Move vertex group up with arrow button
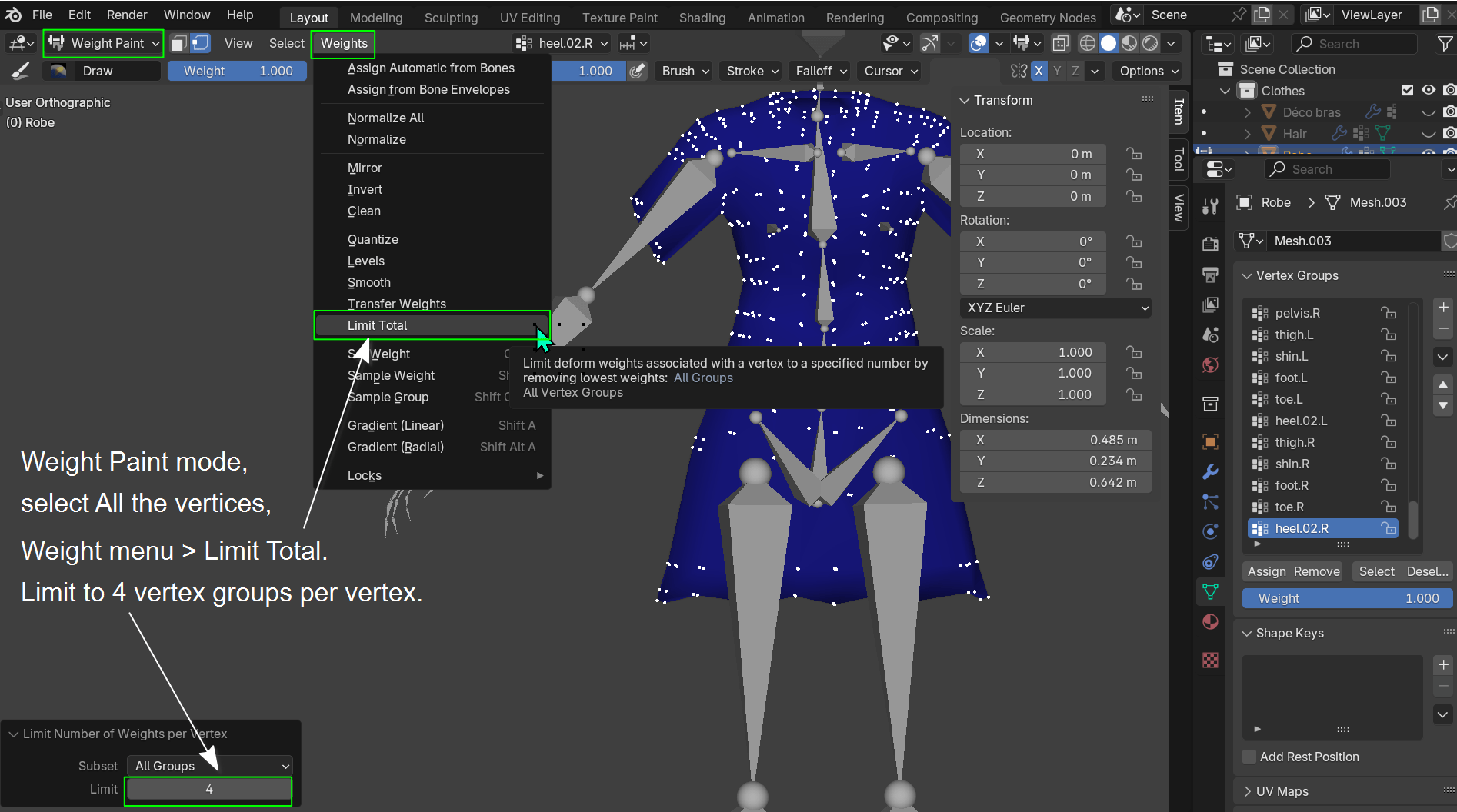The image size is (1457, 812). 1443,384
